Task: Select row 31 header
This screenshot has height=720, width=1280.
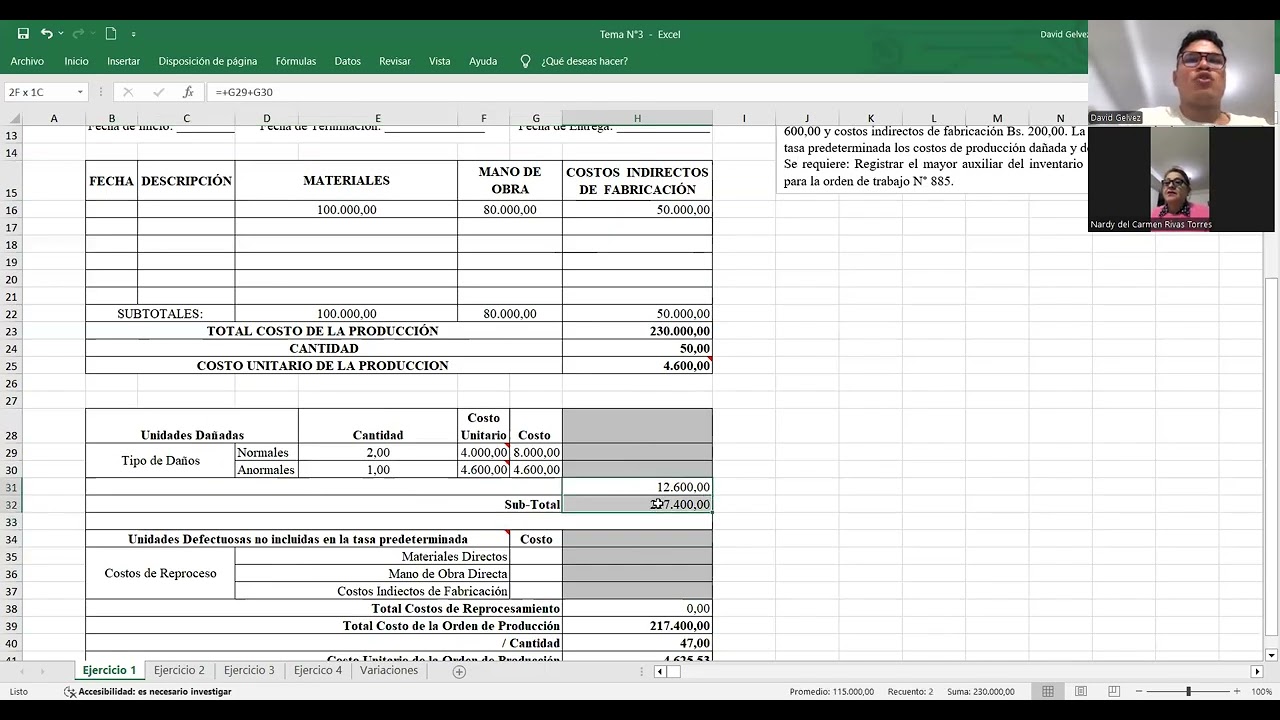Action: coord(11,487)
